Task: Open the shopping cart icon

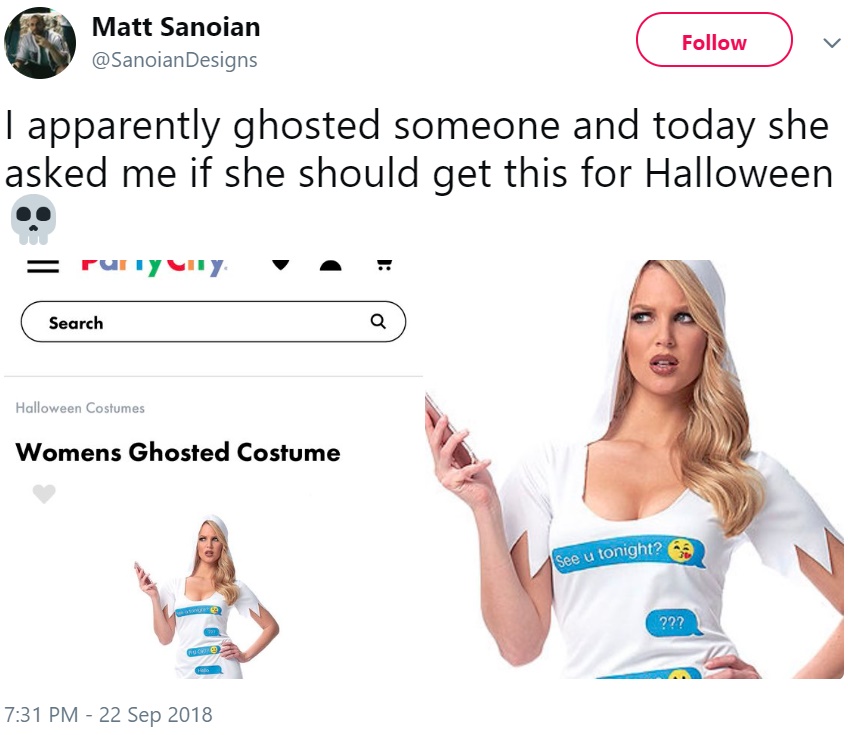Action: pyautogui.click(x=385, y=265)
